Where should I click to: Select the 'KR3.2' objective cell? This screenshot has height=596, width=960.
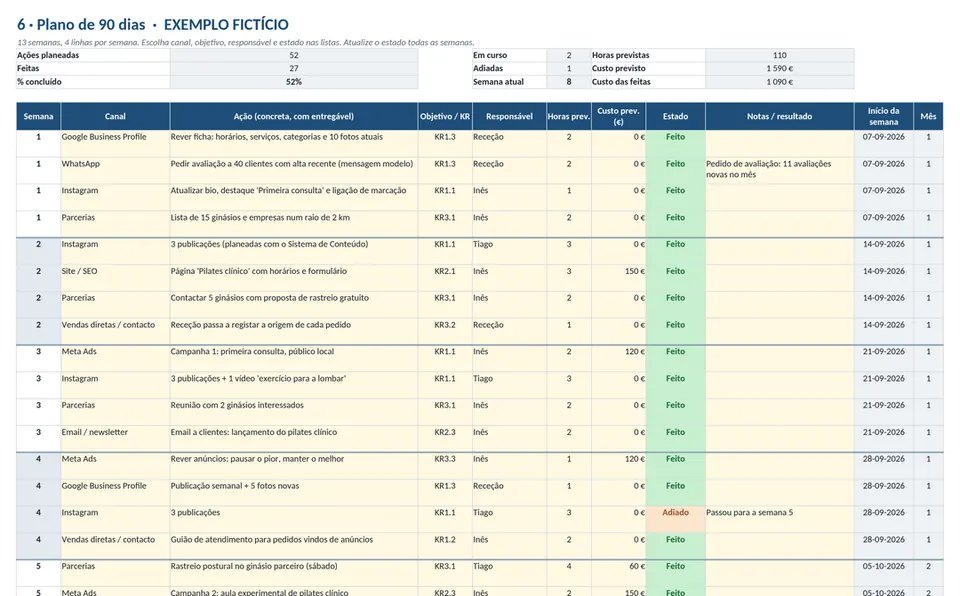point(445,331)
